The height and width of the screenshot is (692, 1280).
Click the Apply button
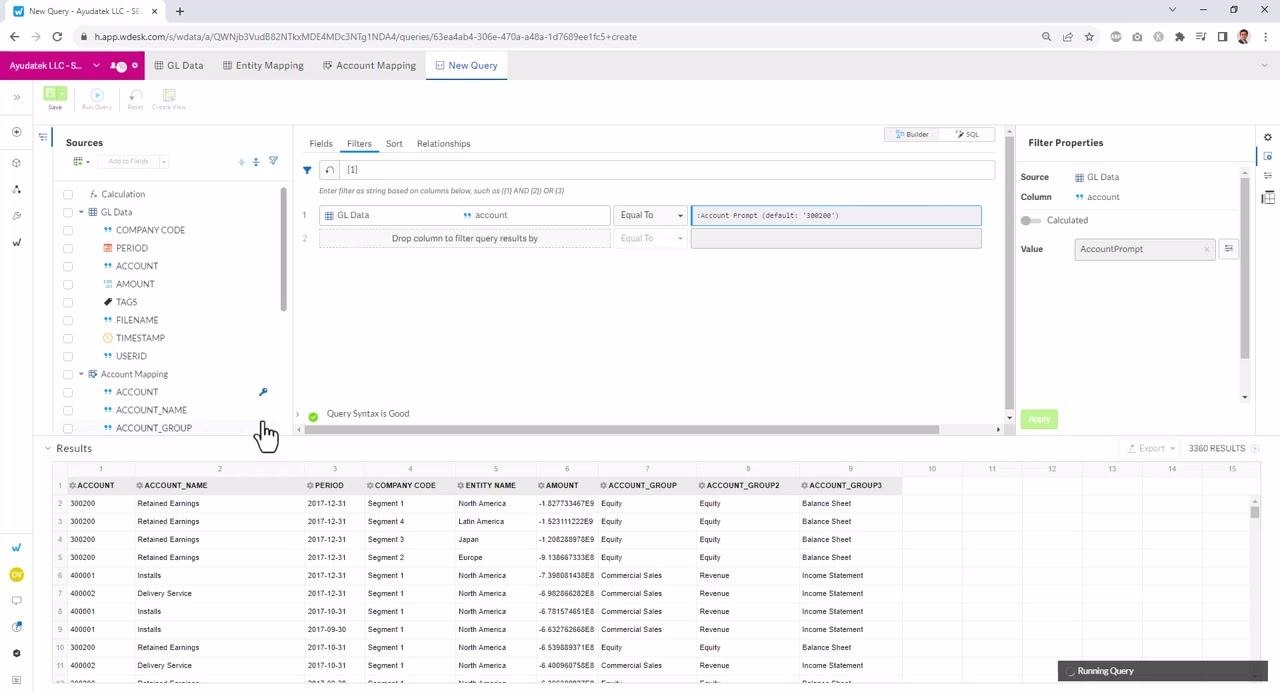click(1040, 419)
